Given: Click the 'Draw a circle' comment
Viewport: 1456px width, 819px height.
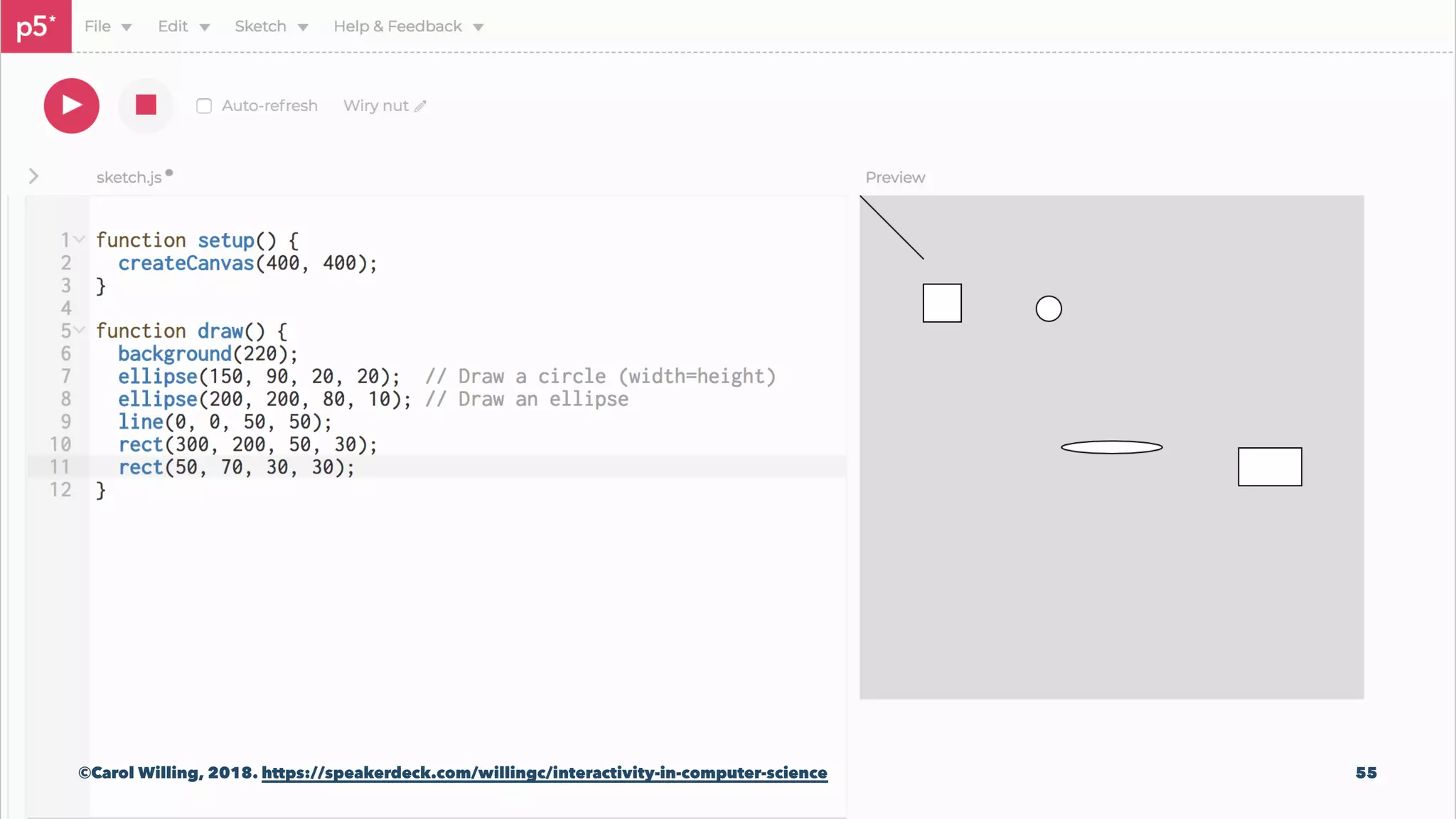Looking at the screenshot, I should 601,376.
